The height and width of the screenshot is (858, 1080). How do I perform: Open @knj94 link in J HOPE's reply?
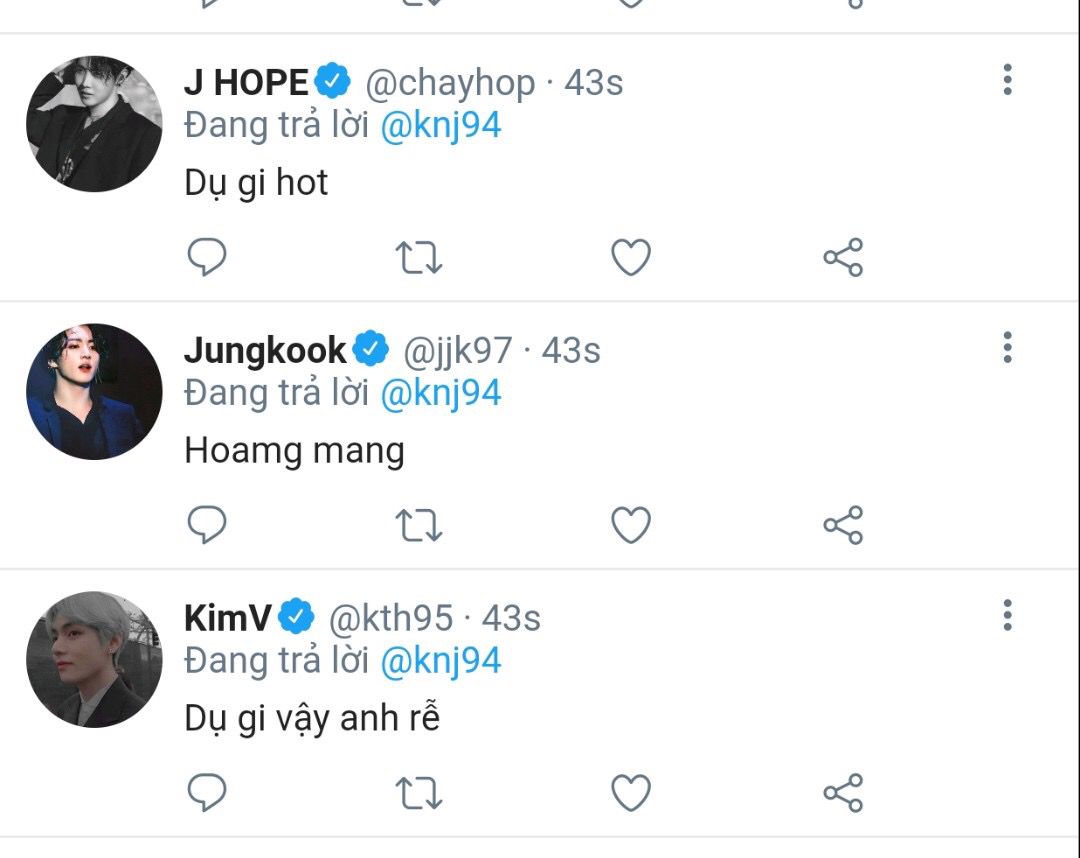(441, 127)
